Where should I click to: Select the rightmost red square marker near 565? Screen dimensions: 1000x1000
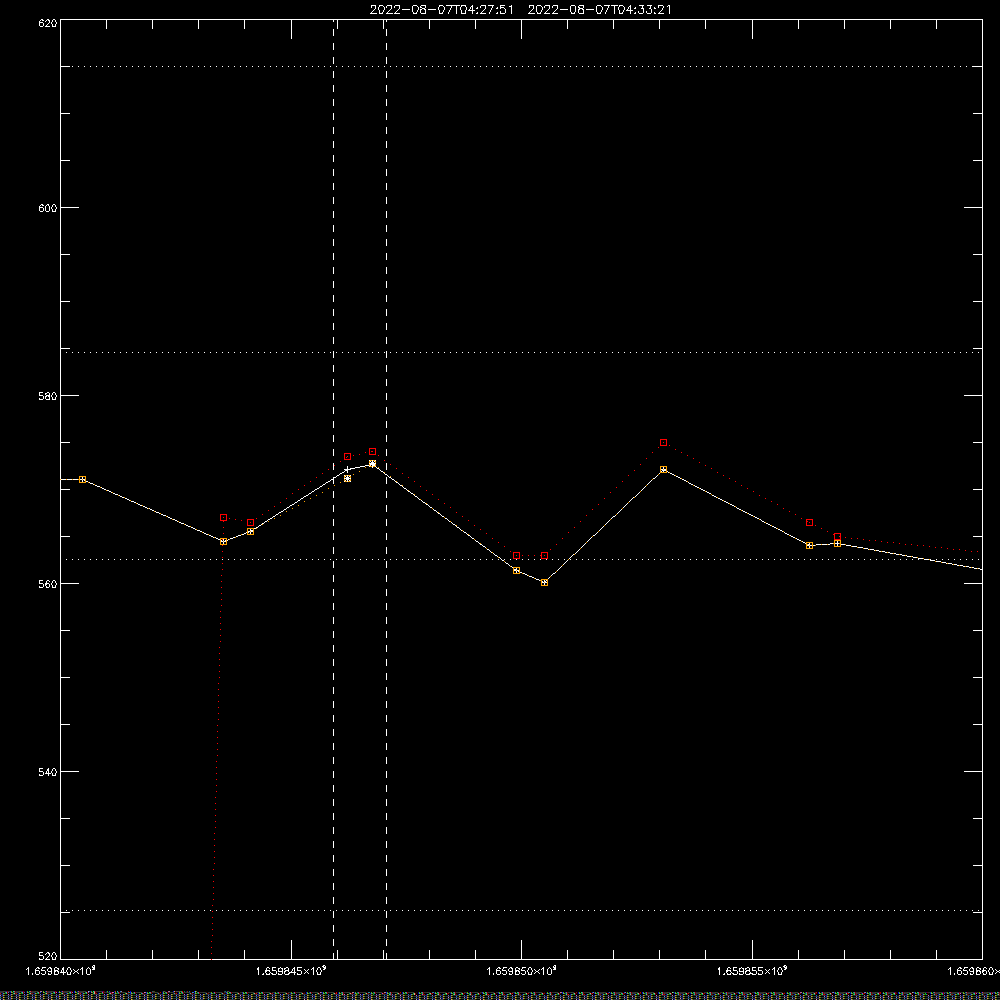click(837, 536)
